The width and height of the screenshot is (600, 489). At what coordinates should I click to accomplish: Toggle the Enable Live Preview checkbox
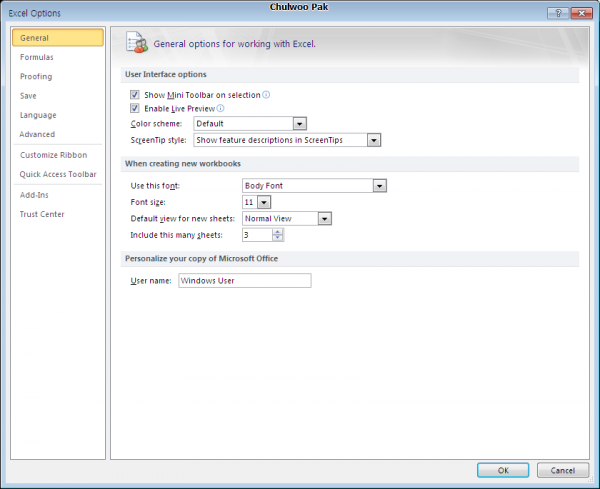click(x=135, y=108)
